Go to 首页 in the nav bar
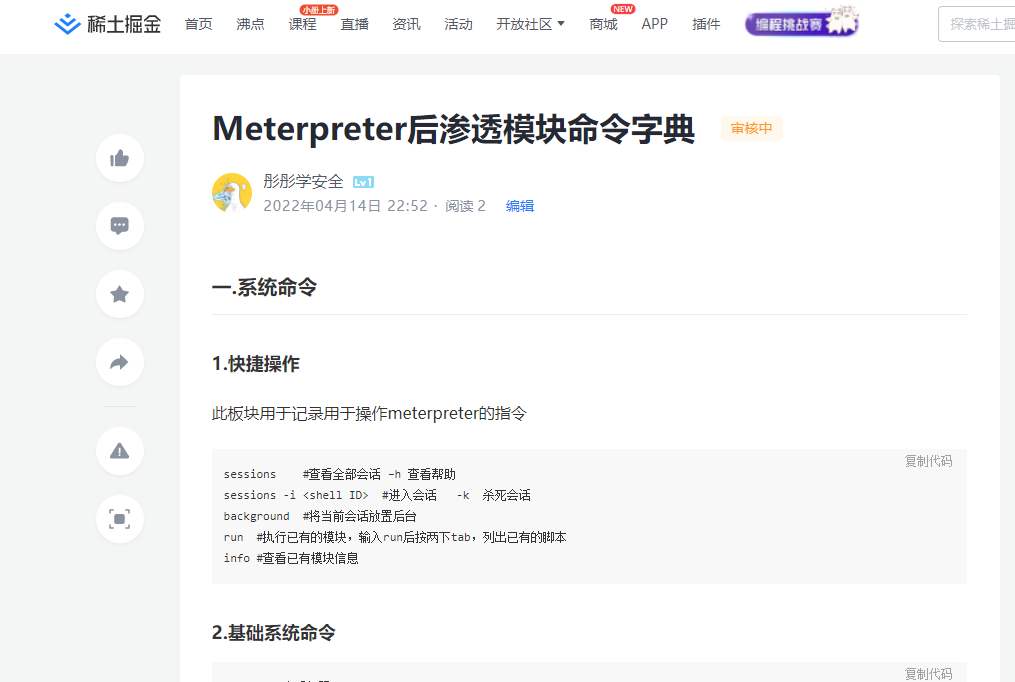This screenshot has height=682, width=1015. (199, 25)
